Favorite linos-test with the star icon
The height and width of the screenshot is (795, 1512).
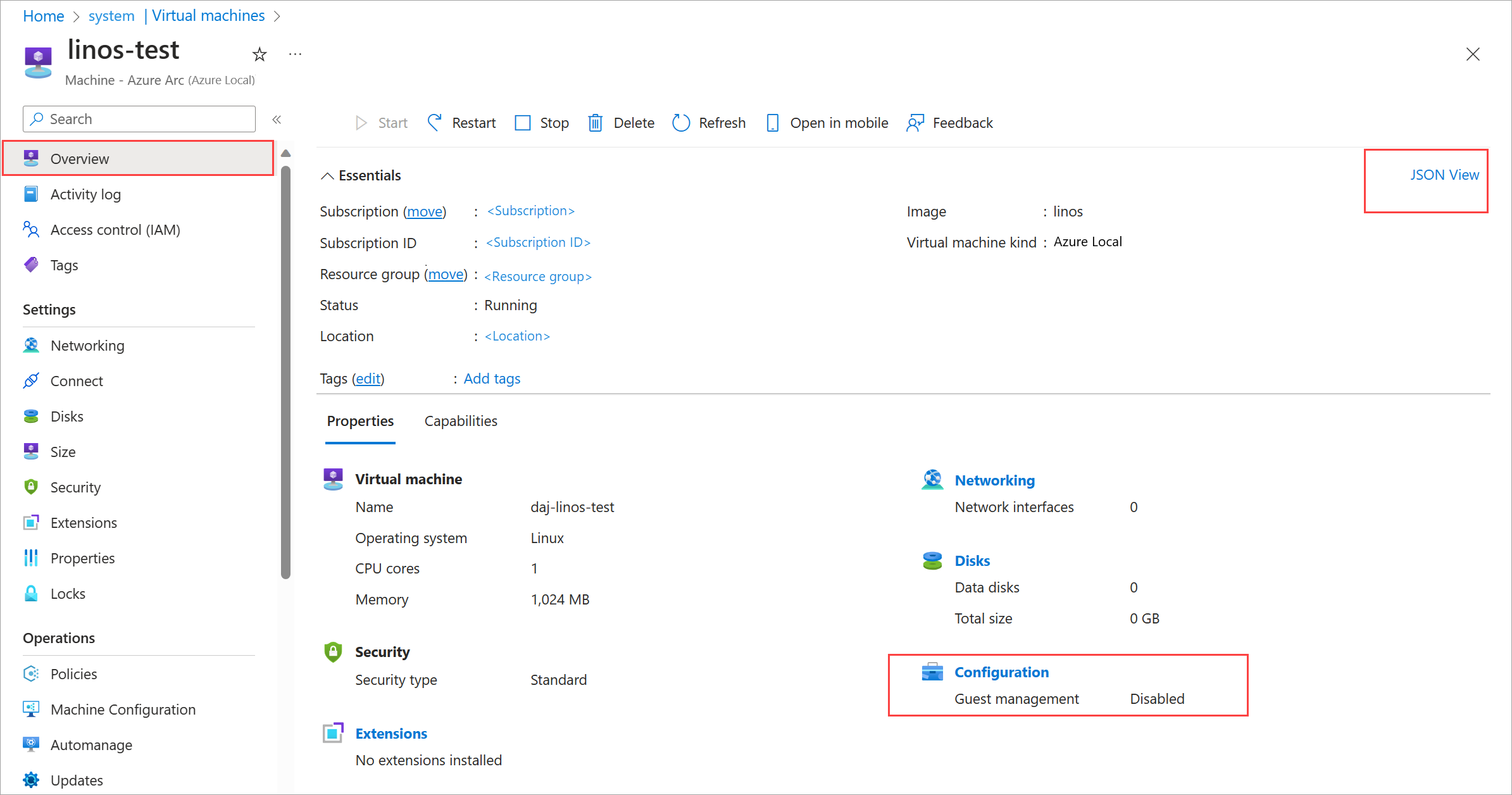(259, 54)
